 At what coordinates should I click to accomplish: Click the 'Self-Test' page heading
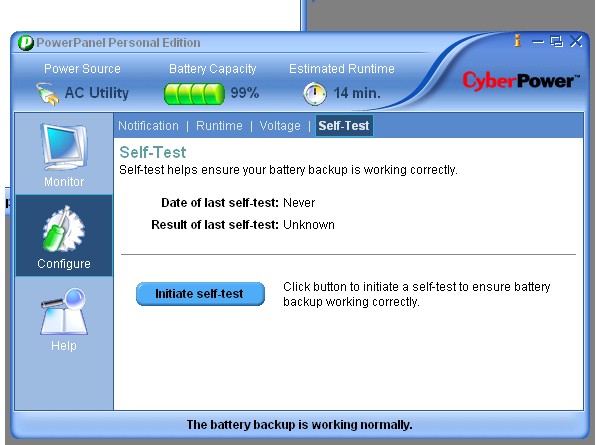coord(153,152)
